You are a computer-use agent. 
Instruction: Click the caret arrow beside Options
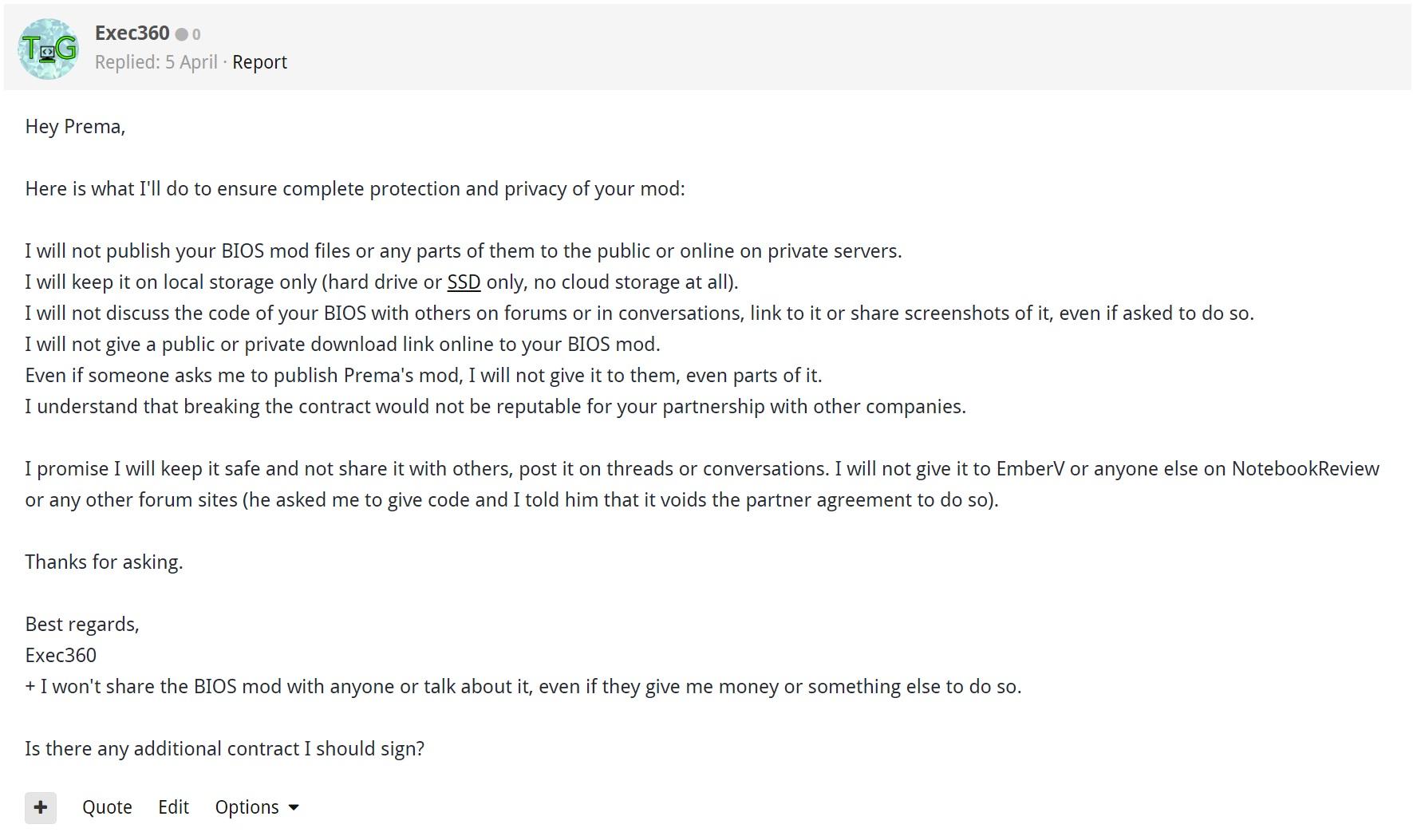[294, 808]
